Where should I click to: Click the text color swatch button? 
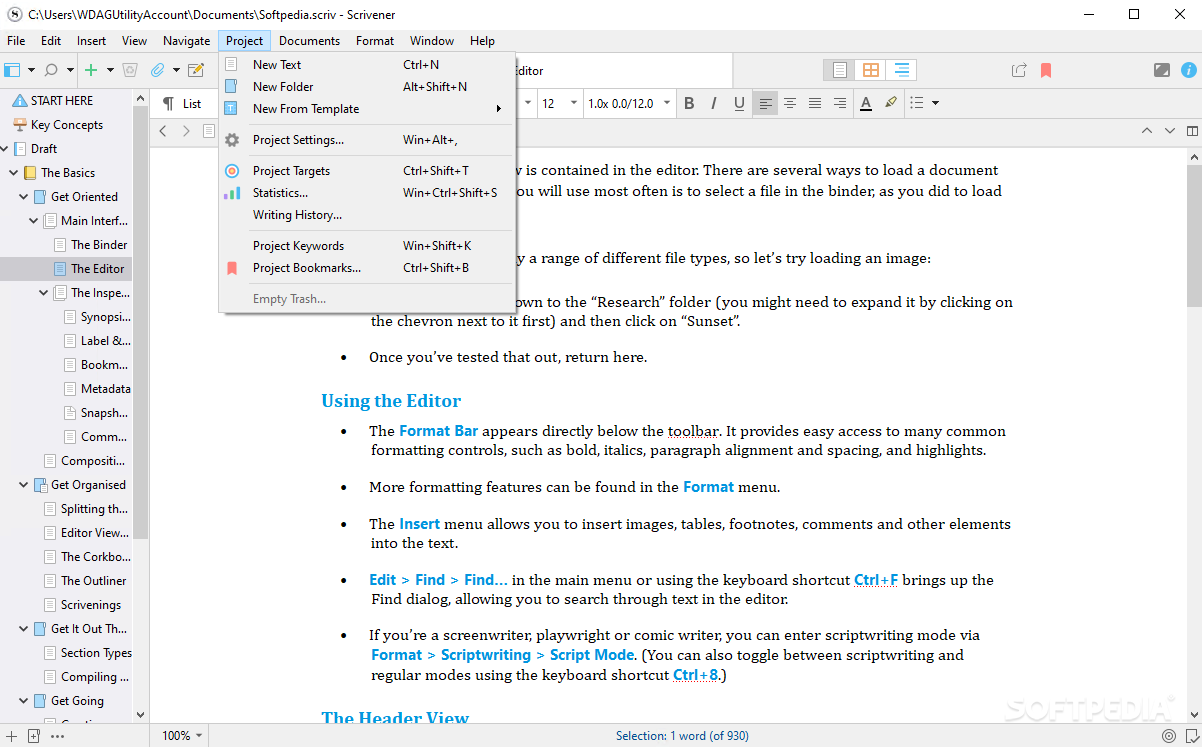point(866,103)
